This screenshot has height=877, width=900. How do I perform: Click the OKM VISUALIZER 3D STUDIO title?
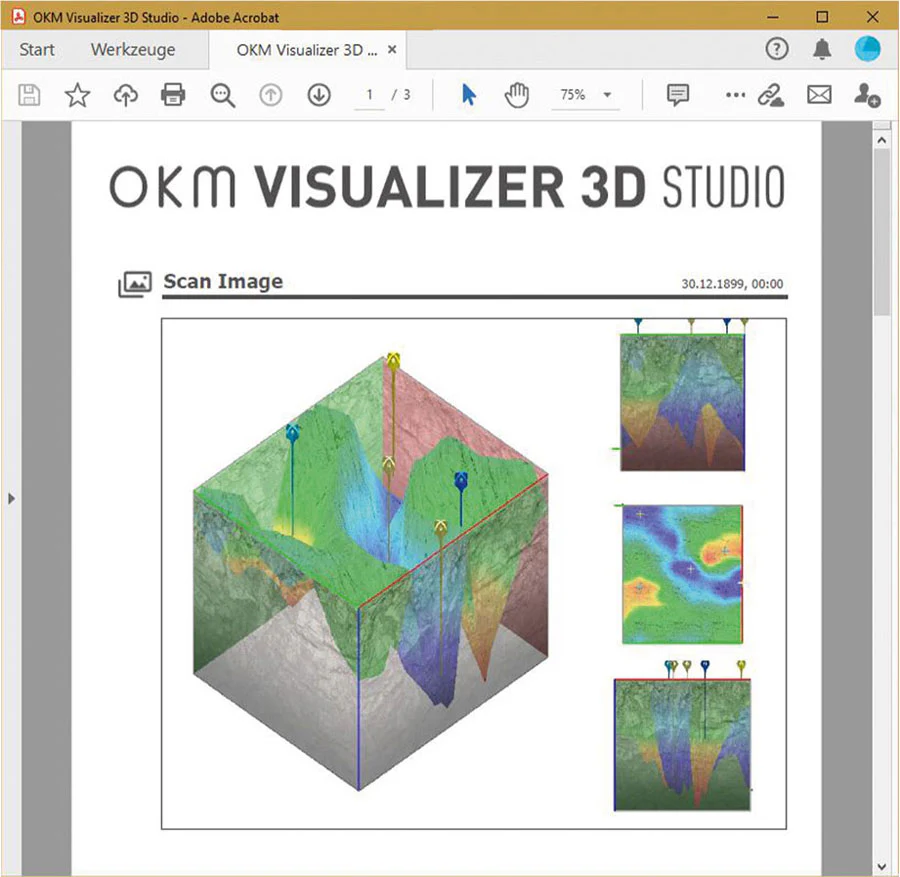[x=447, y=188]
